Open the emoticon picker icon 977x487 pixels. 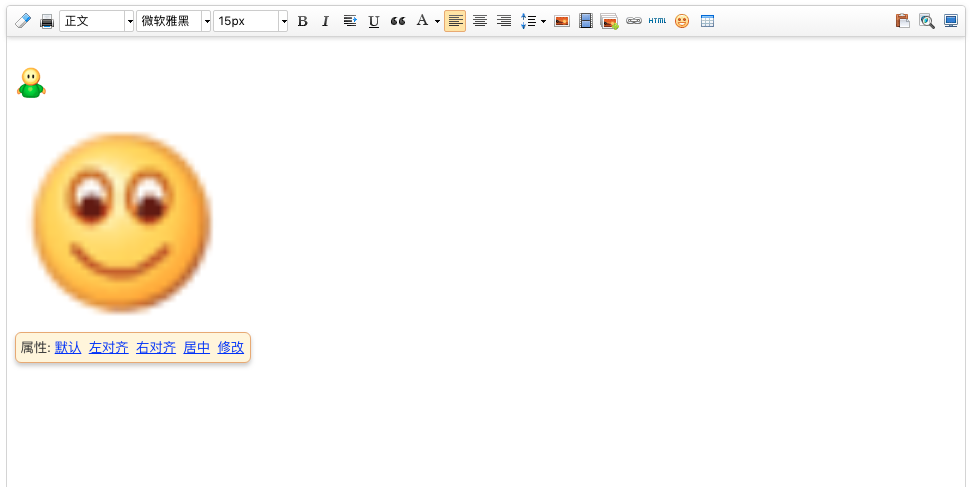coord(682,21)
